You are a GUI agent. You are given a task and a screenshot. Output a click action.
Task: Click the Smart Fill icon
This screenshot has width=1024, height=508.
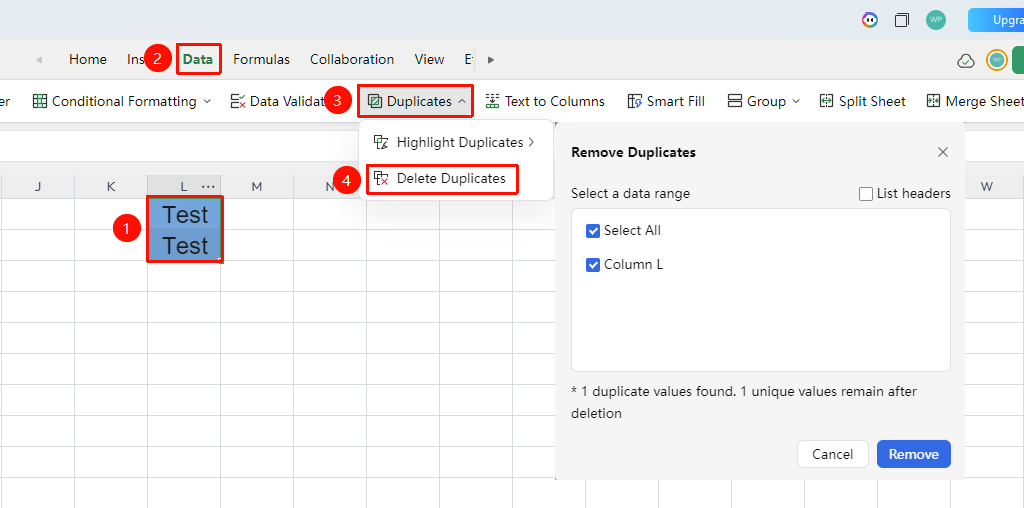pos(634,101)
